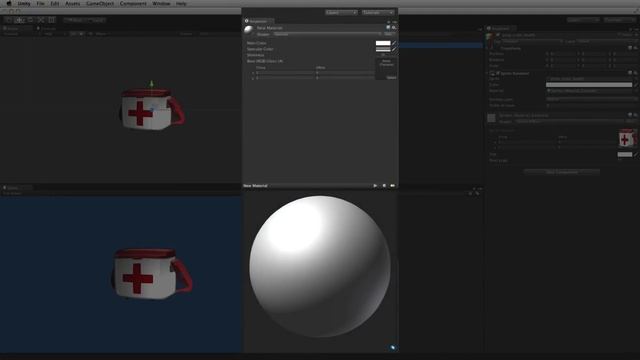Click the Offset X field of New Material
Image resolution: width=640 pixels, height=360 pixels.
tap(345, 73)
